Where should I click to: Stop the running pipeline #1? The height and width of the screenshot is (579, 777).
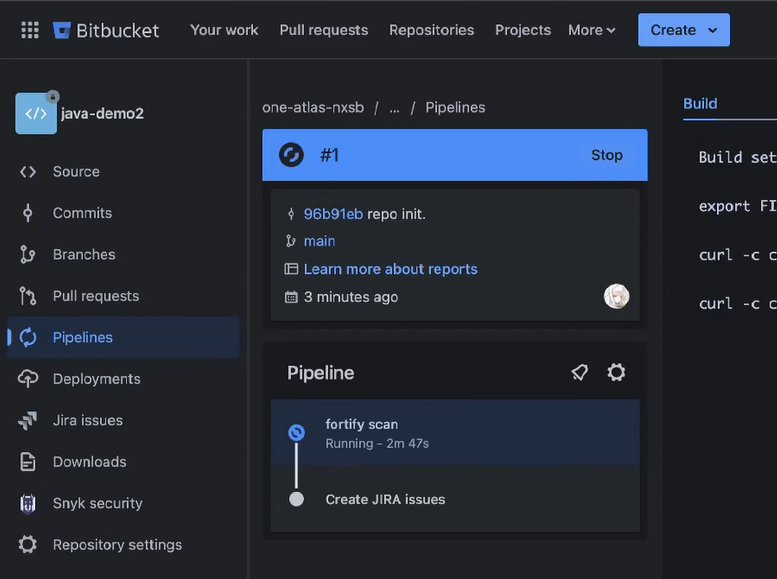(607, 155)
